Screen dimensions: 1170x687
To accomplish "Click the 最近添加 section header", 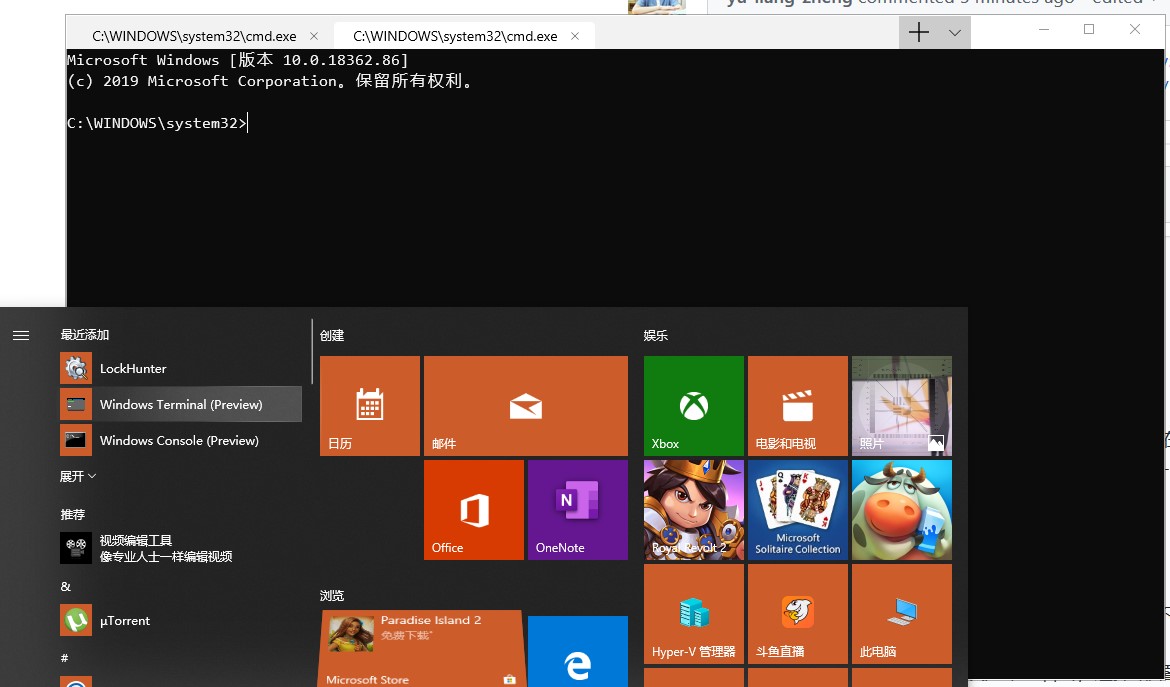I will click(x=85, y=335).
